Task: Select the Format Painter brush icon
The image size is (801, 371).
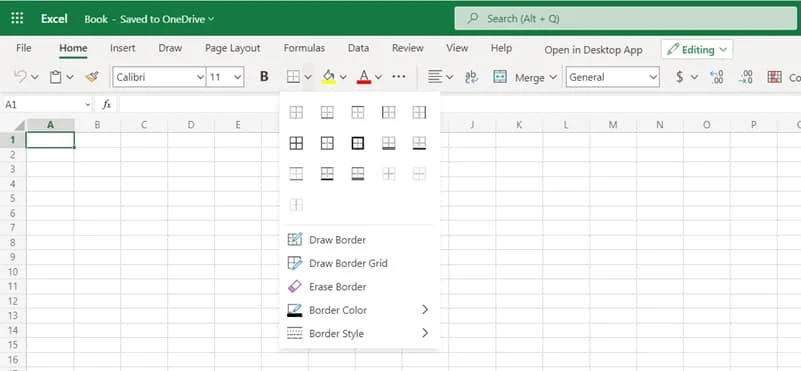Action: pyautogui.click(x=92, y=77)
